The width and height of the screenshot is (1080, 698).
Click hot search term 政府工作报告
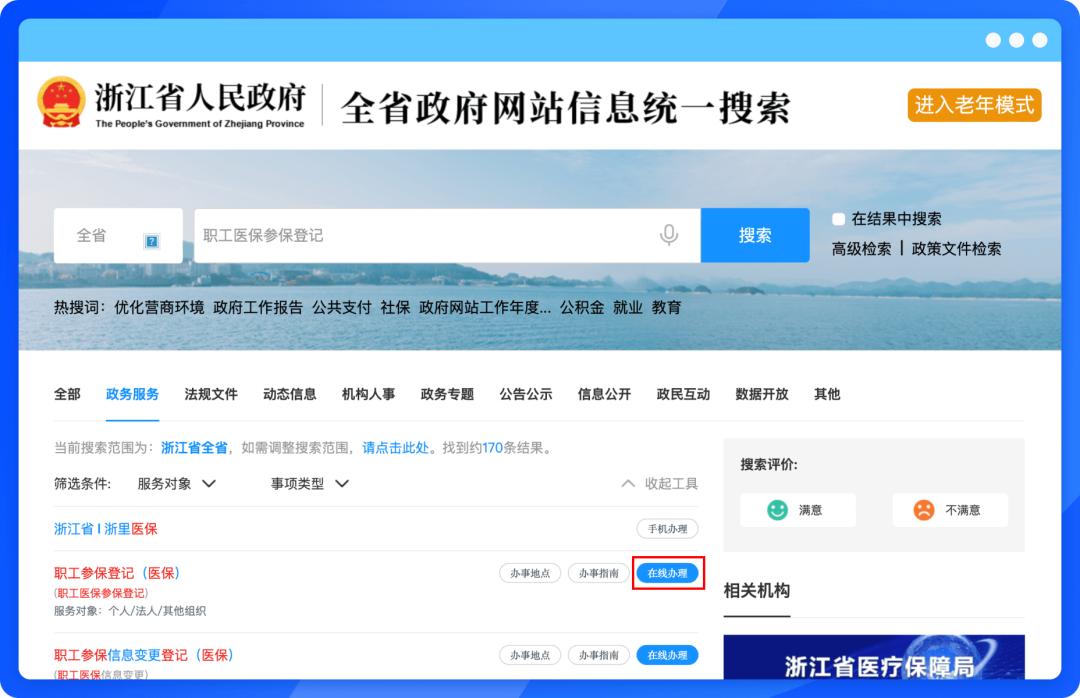pos(258,307)
